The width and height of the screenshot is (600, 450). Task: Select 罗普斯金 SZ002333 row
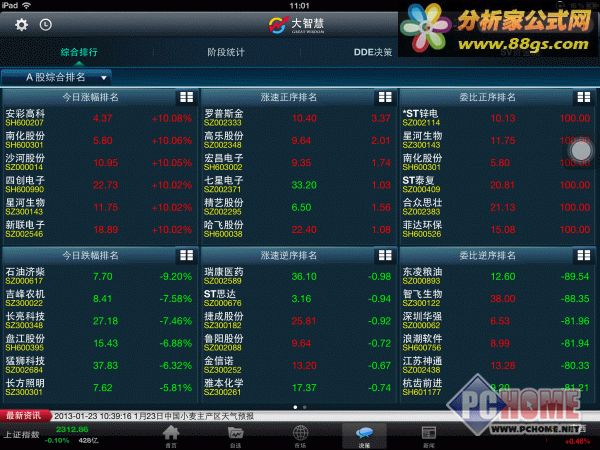(x=297, y=118)
